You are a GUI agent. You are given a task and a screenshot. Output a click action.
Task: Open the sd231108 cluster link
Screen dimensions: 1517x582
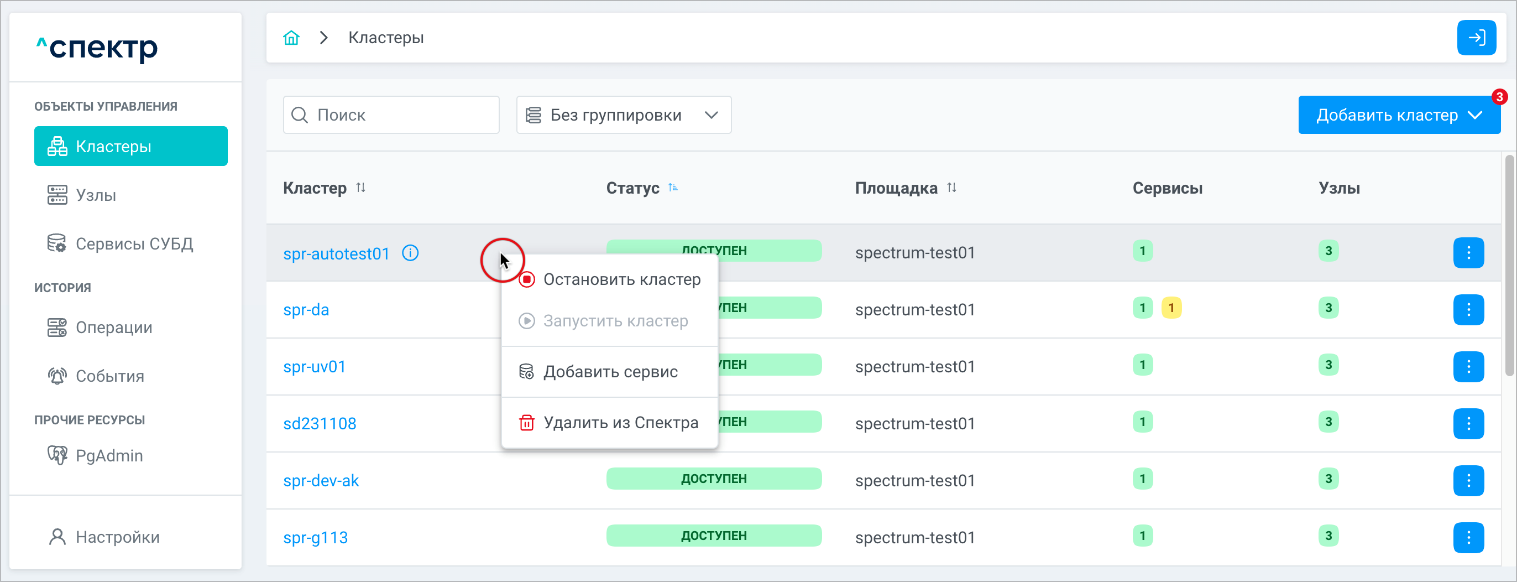320,424
